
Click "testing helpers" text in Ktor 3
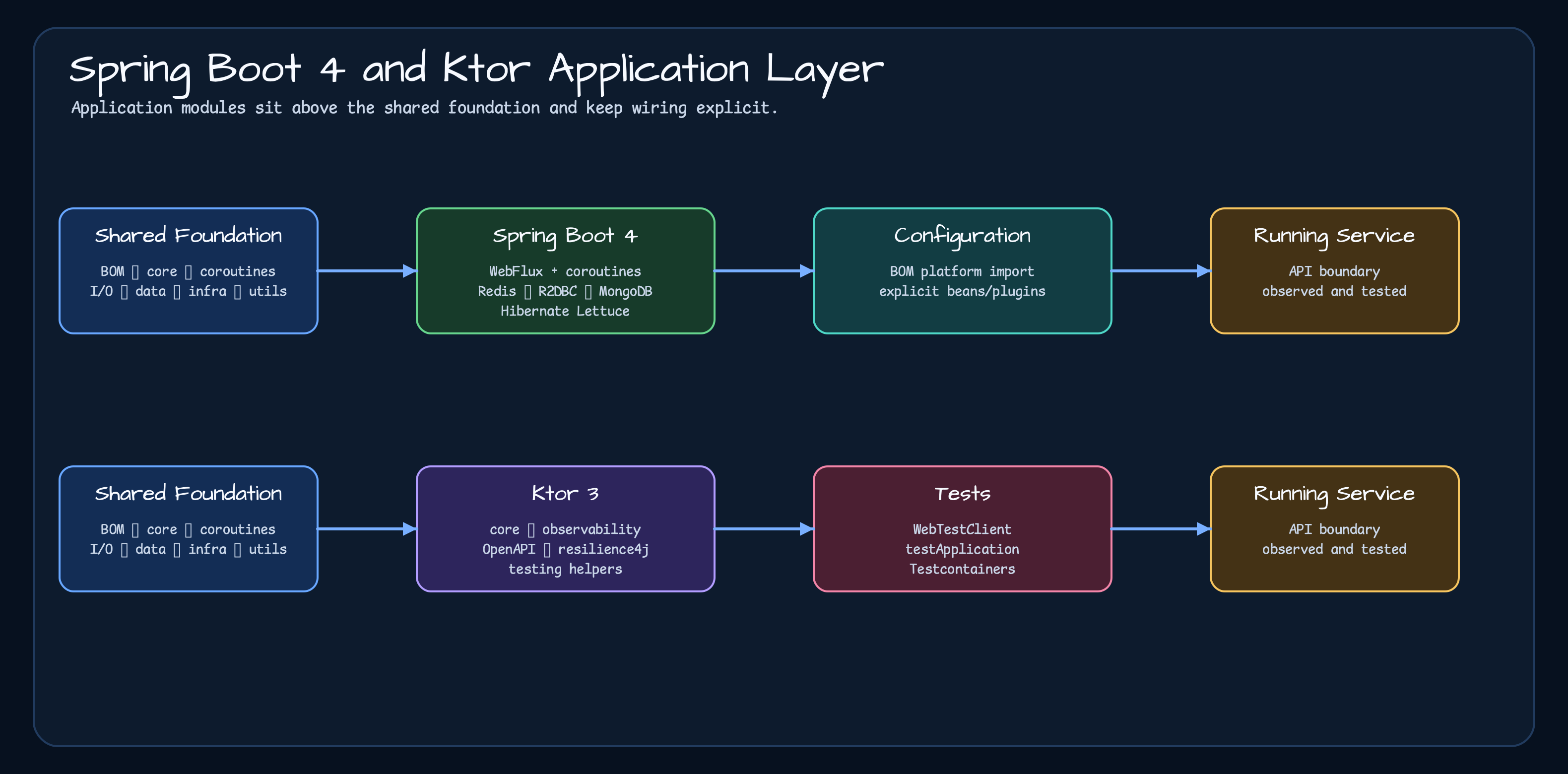[x=565, y=569]
